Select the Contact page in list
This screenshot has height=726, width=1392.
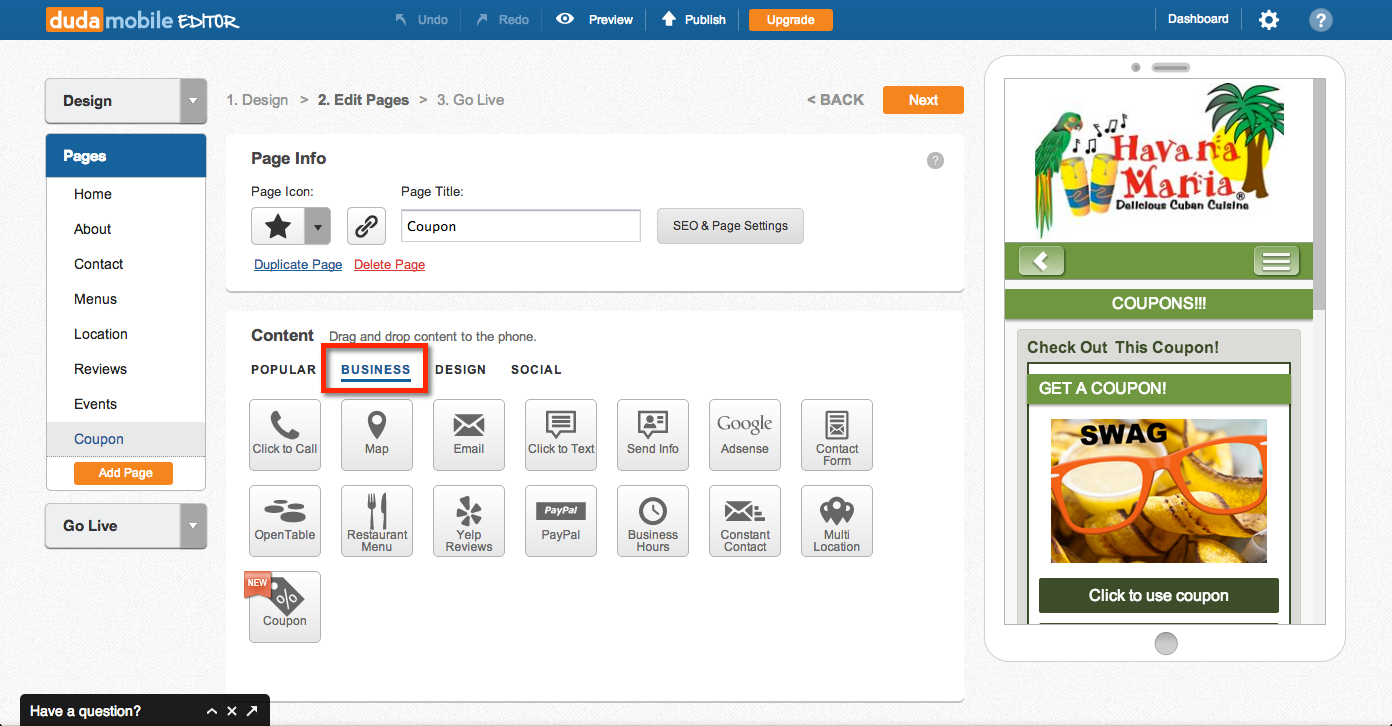pos(126,264)
